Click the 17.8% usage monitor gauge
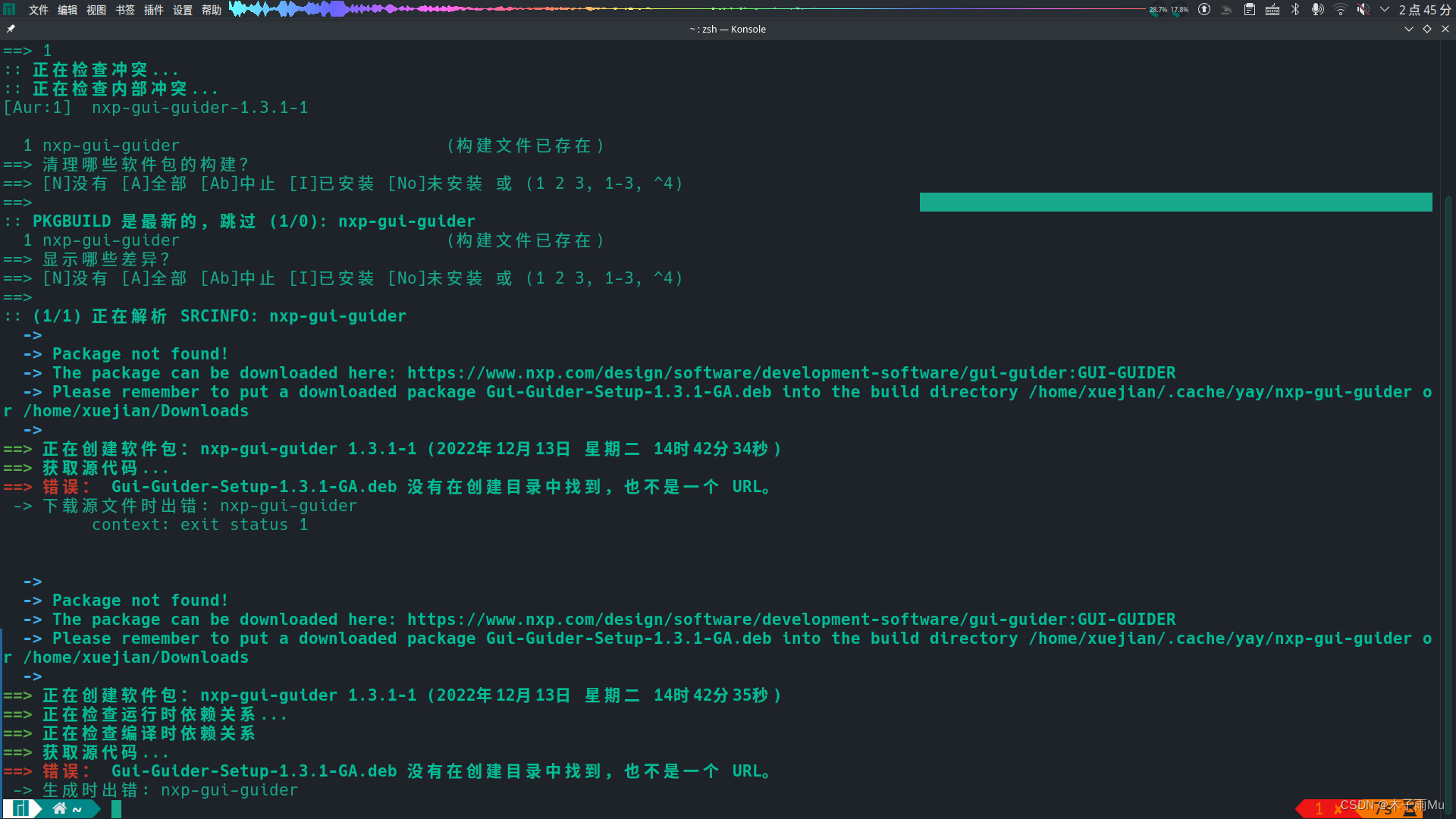1456x819 pixels. coord(1179,10)
